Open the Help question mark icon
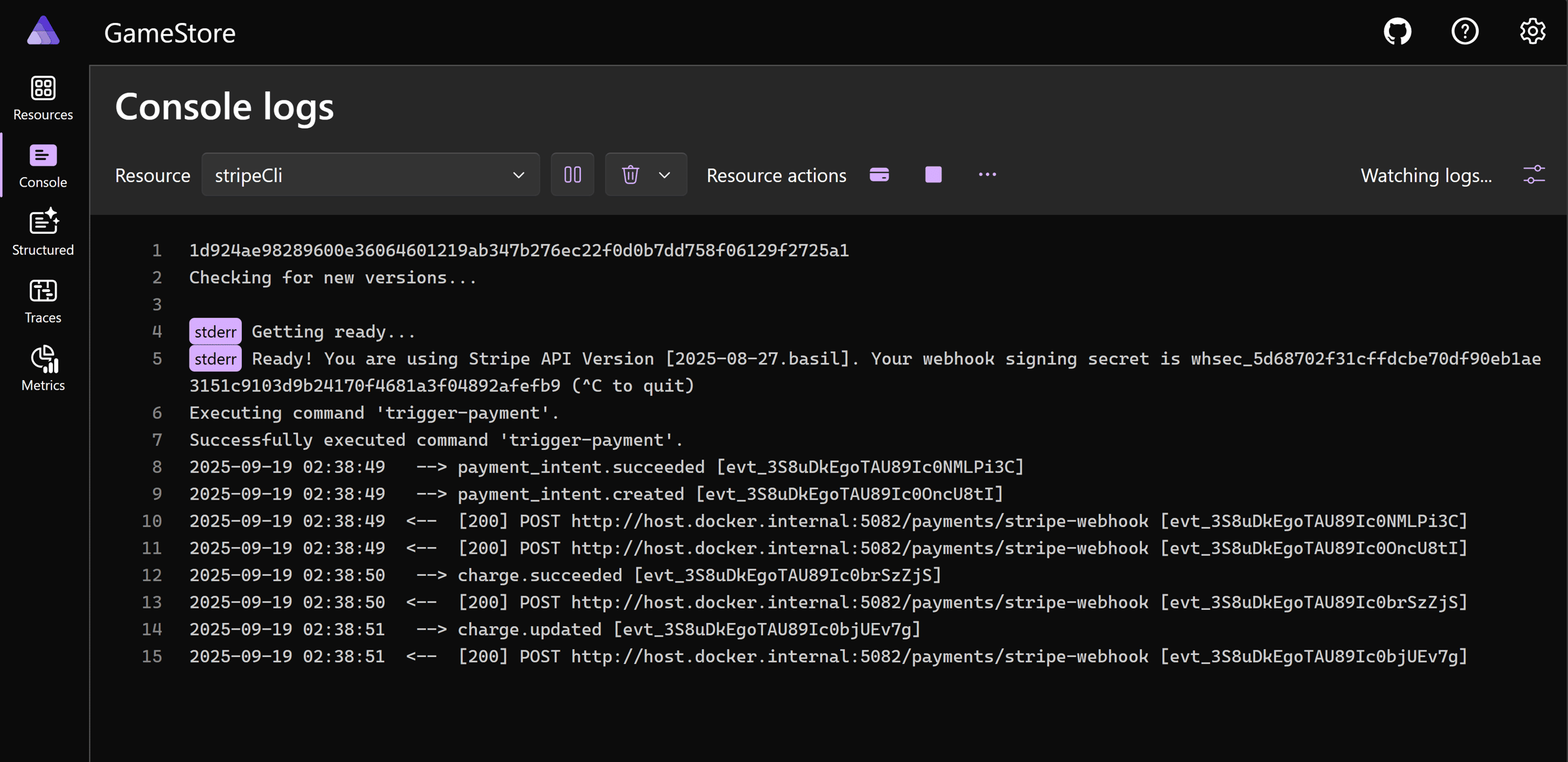This screenshot has width=1568, height=762. [1465, 31]
